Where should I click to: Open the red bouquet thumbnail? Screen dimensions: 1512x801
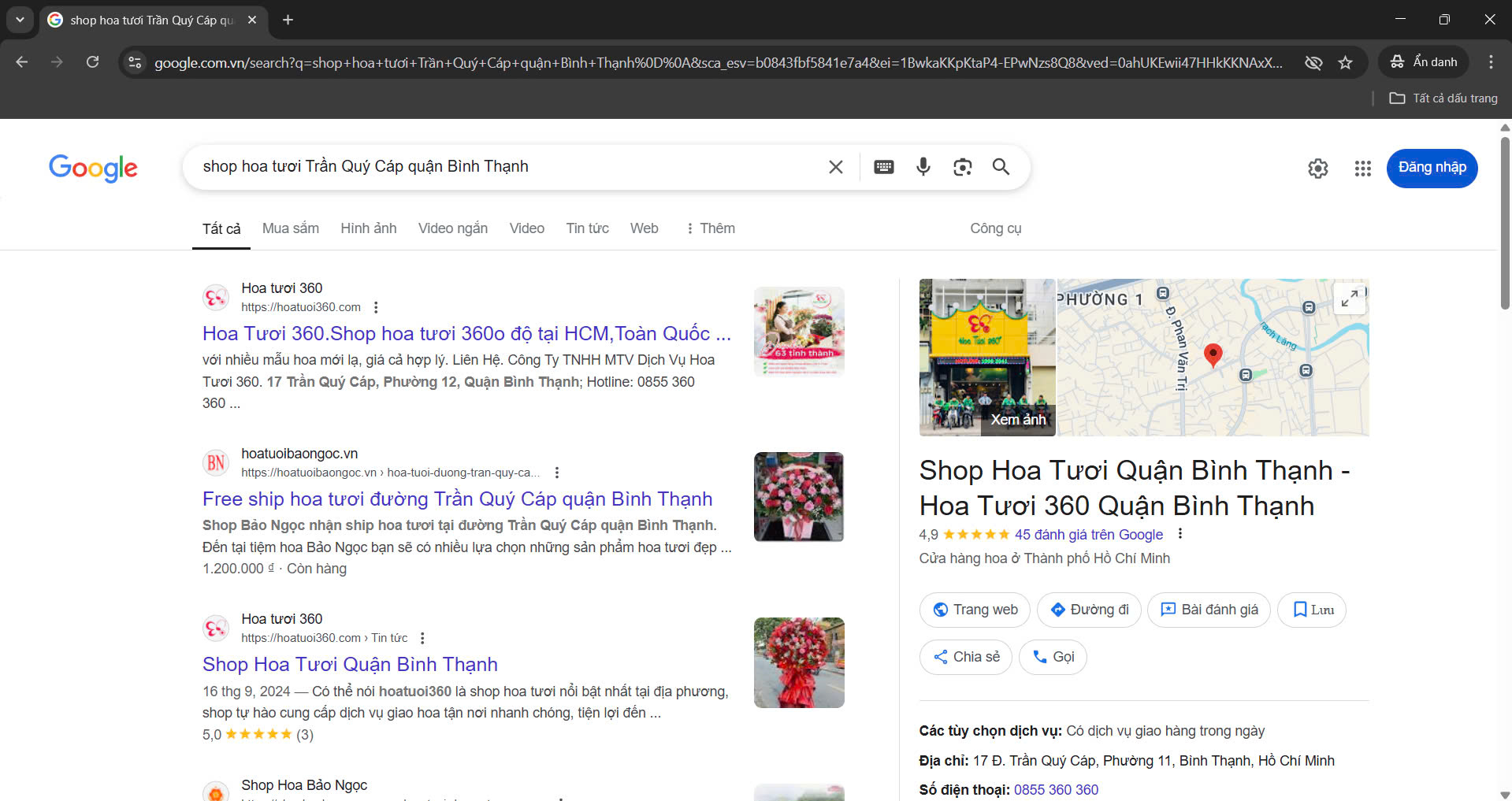(x=799, y=662)
